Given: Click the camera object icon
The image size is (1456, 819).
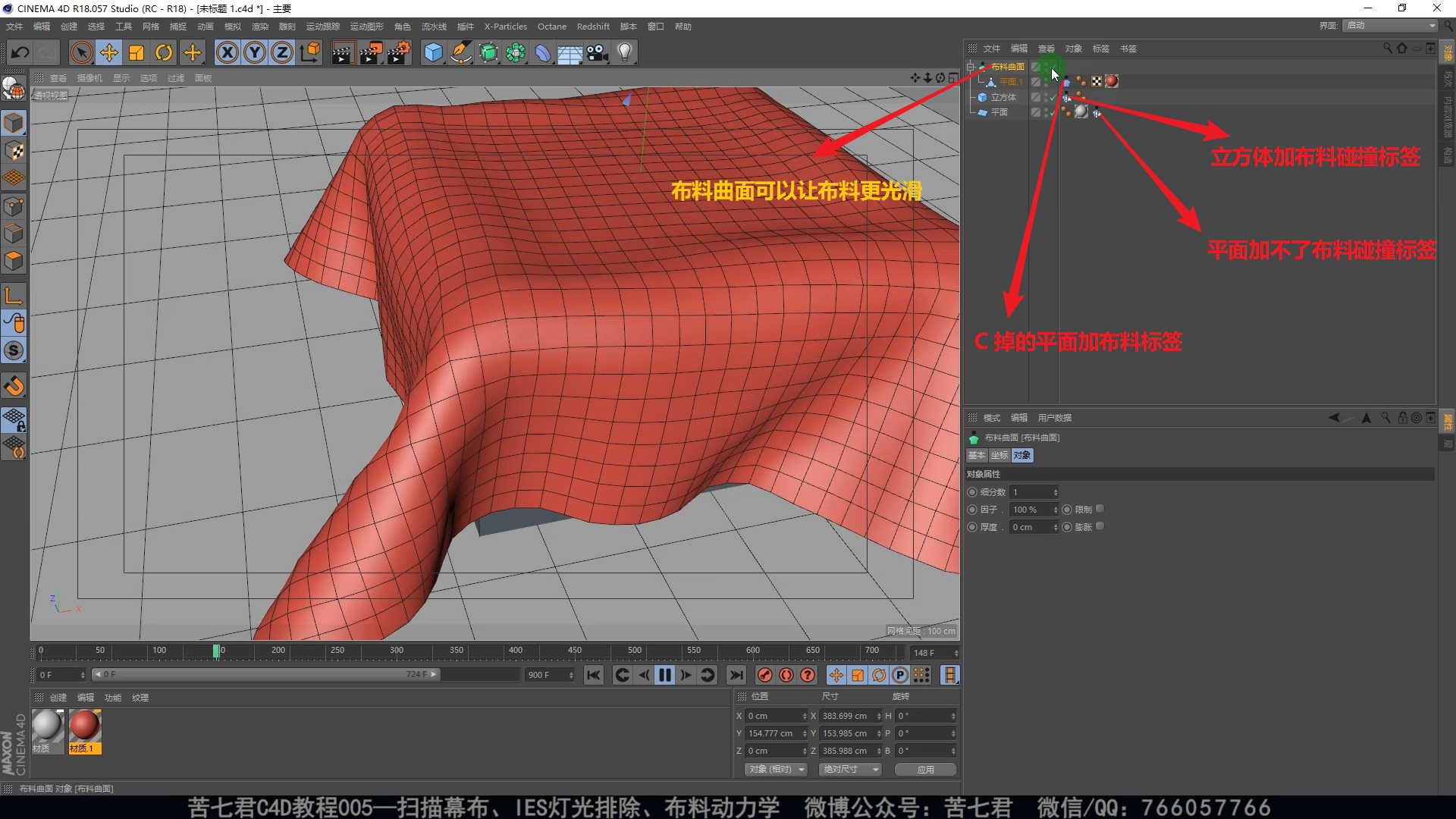Looking at the screenshot, I should (x=598, y=52).
